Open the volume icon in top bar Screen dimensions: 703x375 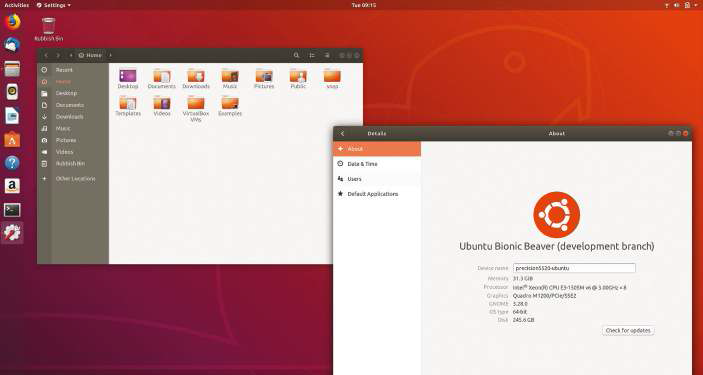point(677,5)
